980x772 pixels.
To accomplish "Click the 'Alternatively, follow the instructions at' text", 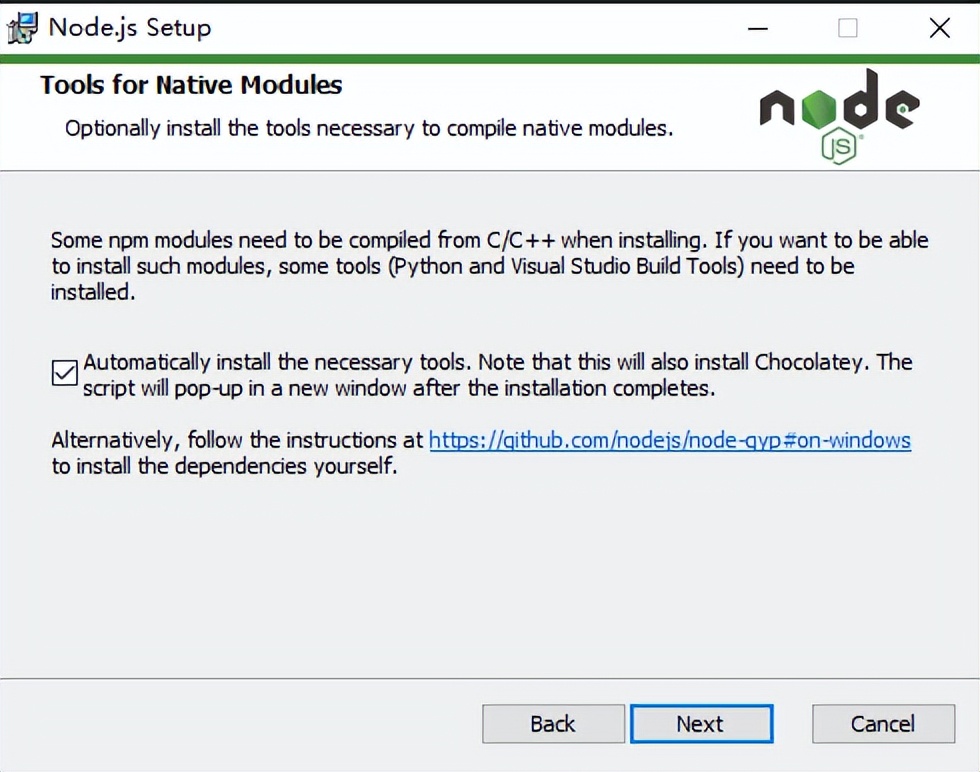I will 238,441.
